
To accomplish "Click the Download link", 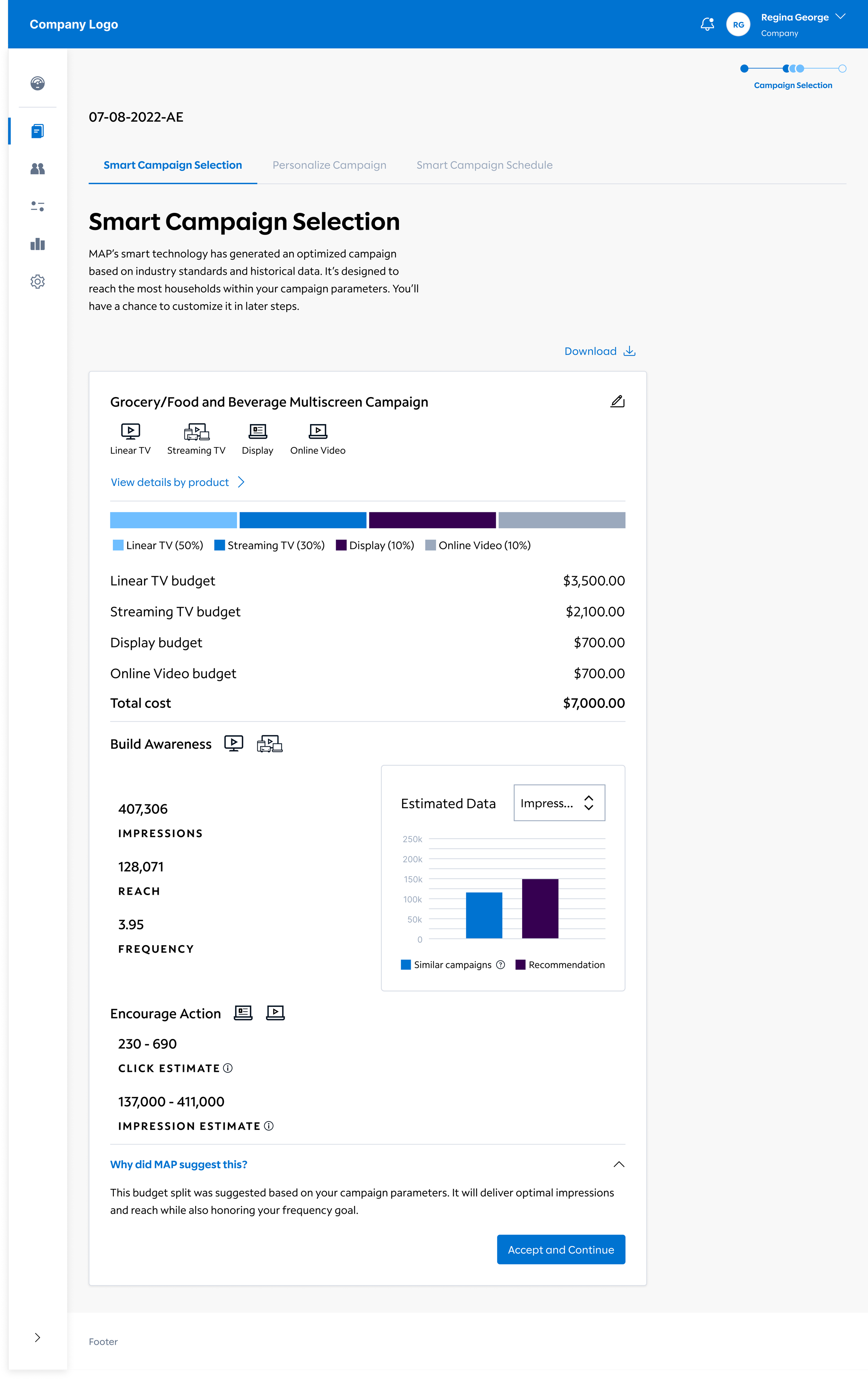I will click(591, 351).
